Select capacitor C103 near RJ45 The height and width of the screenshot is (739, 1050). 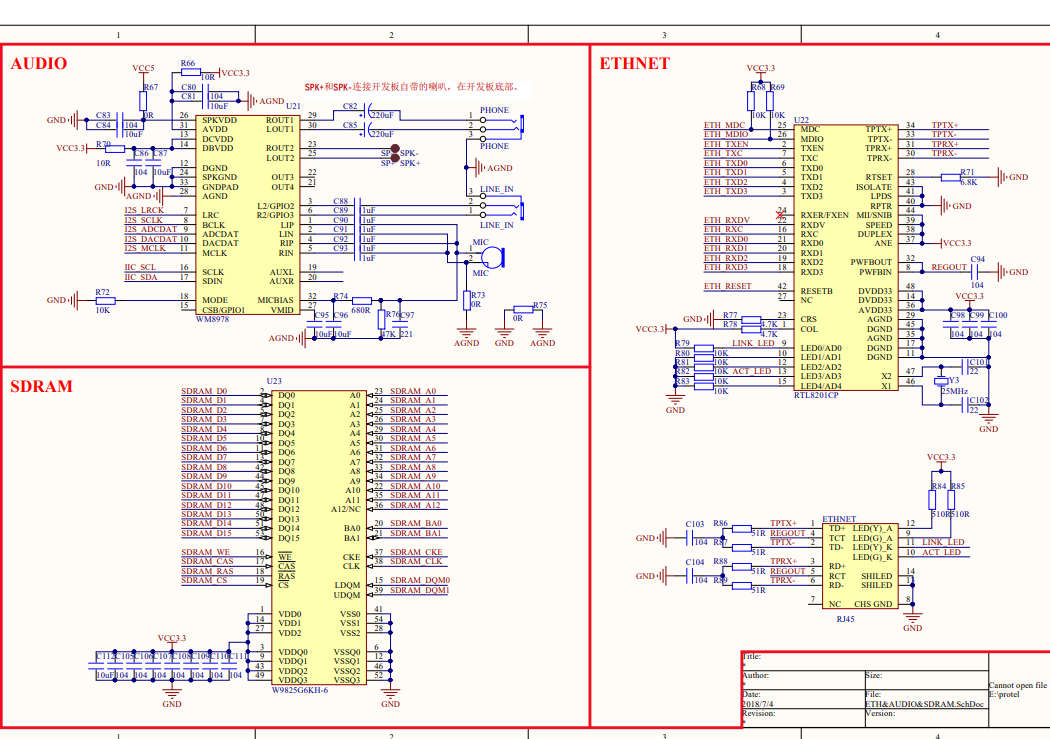pyautogui.click(x=690, y=538)
